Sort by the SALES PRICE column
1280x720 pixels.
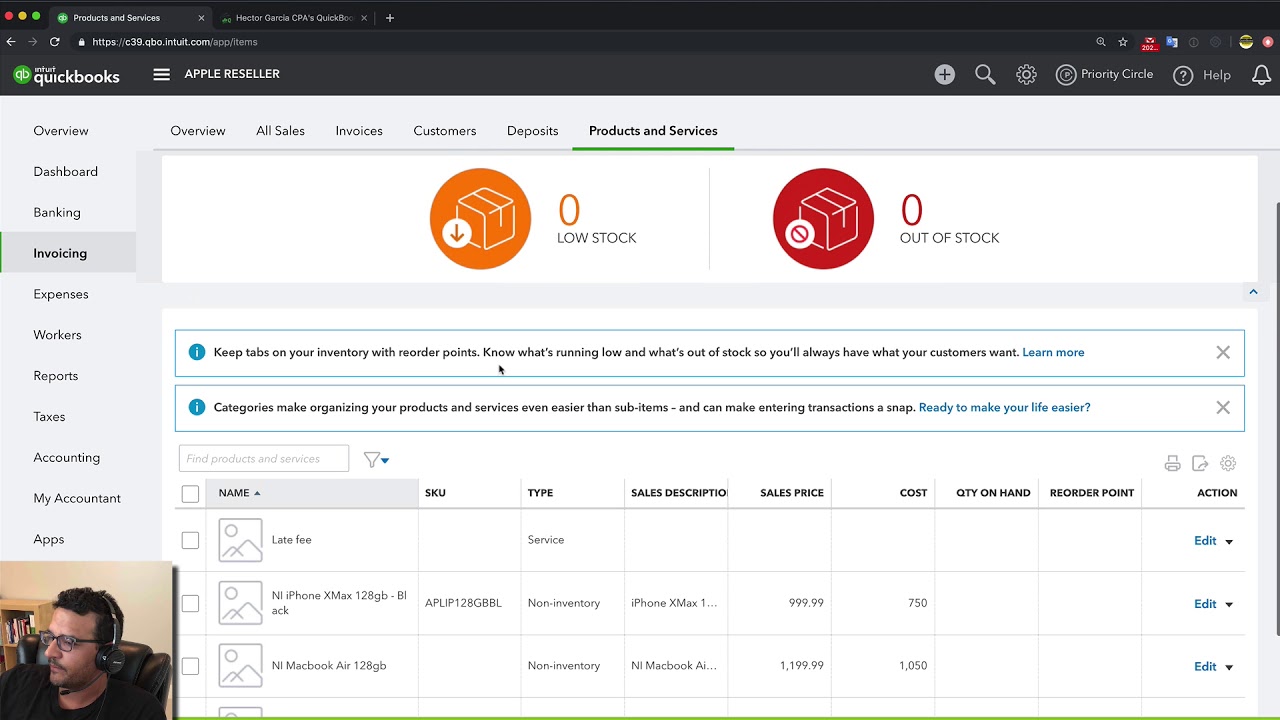tap(792, 493)
